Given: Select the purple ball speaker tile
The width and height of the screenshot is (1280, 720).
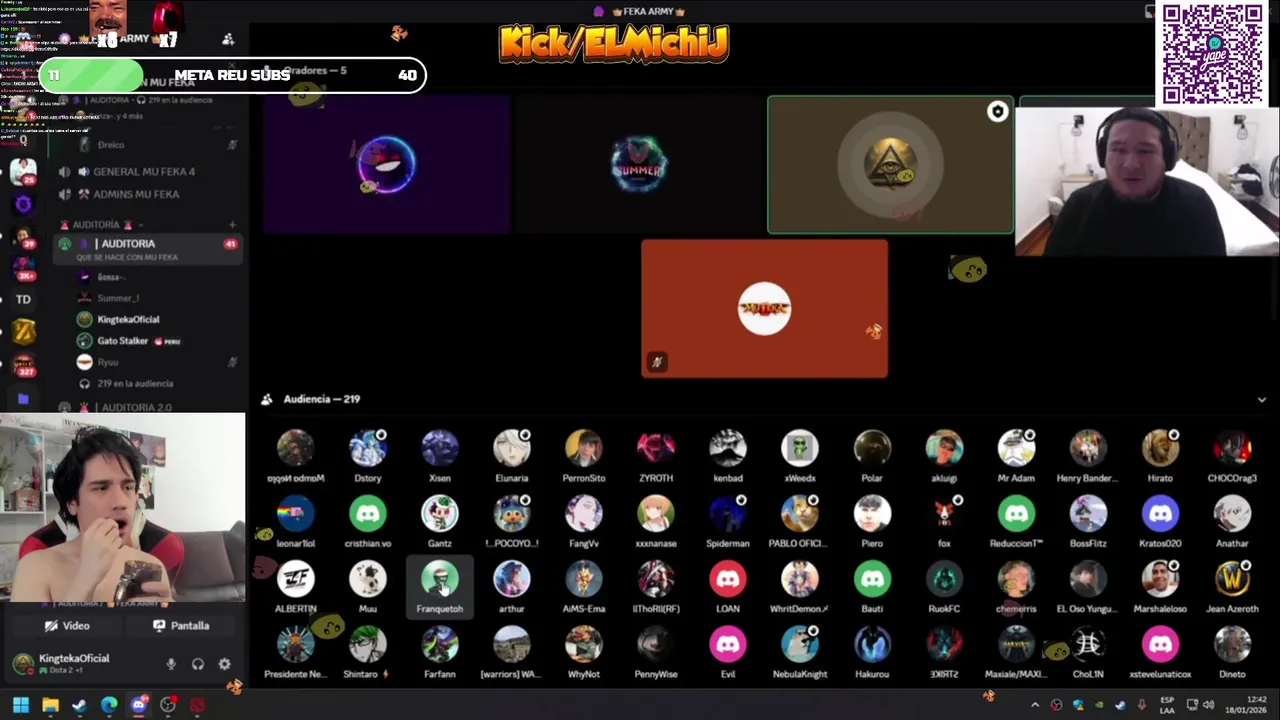Looking at the screenshot, I should [x=387, y=165].
